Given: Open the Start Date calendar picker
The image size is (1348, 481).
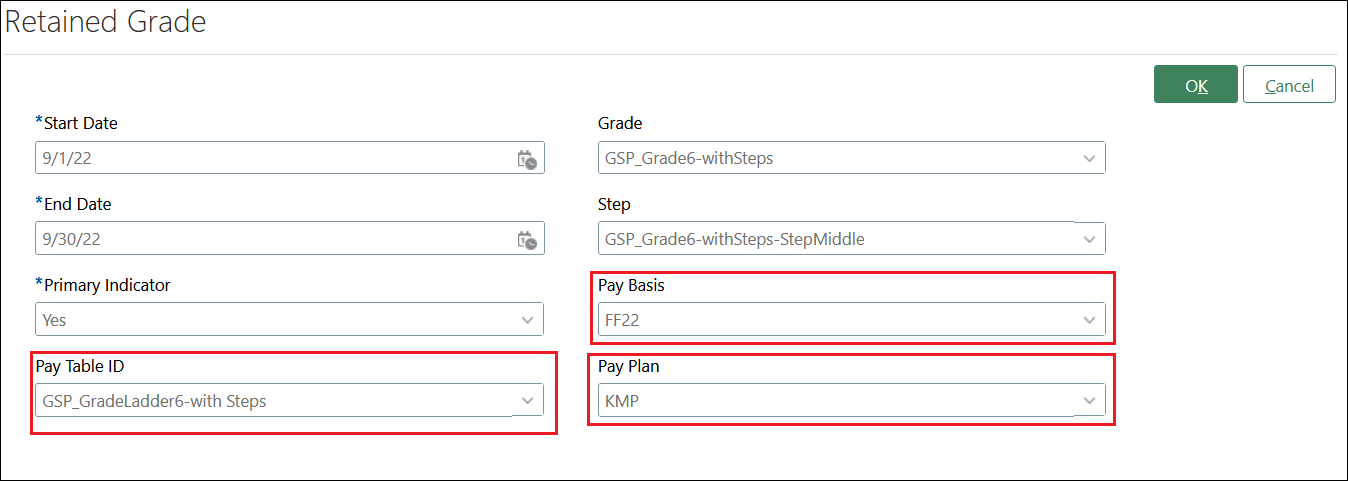Looking at the screenshot, I should click(526, 159).
